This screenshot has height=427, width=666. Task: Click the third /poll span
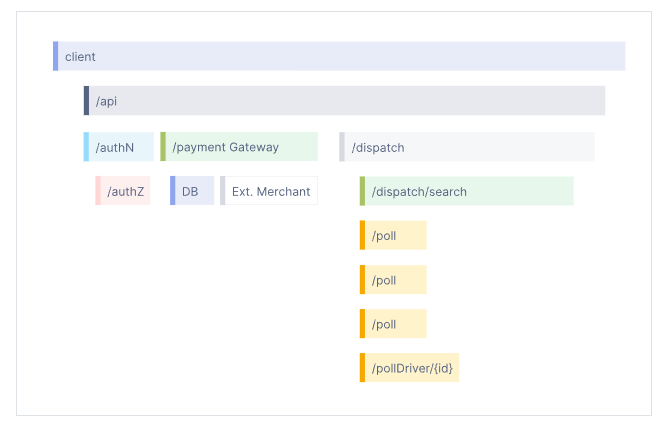[x=395, y=324]
